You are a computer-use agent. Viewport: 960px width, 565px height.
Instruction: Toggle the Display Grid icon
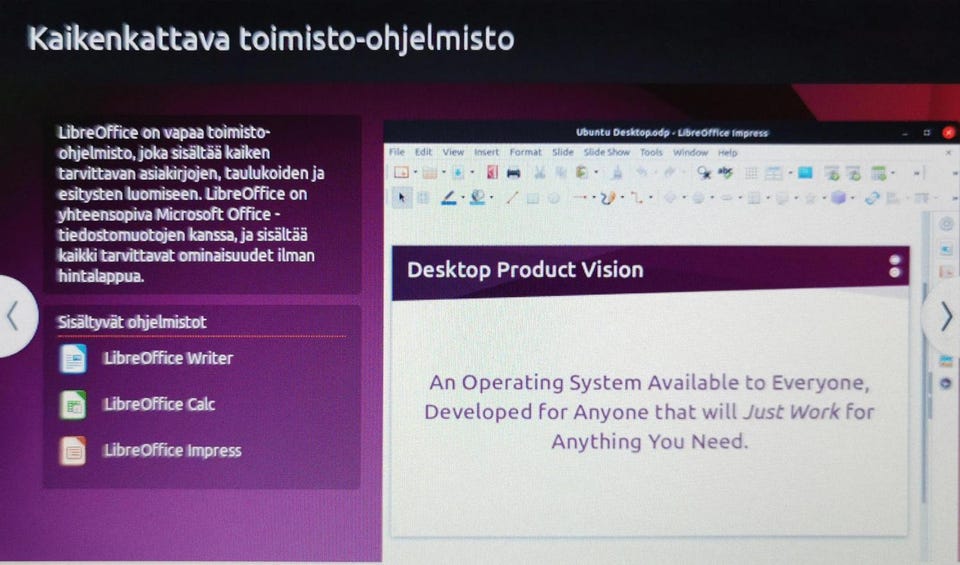[751, 174]
